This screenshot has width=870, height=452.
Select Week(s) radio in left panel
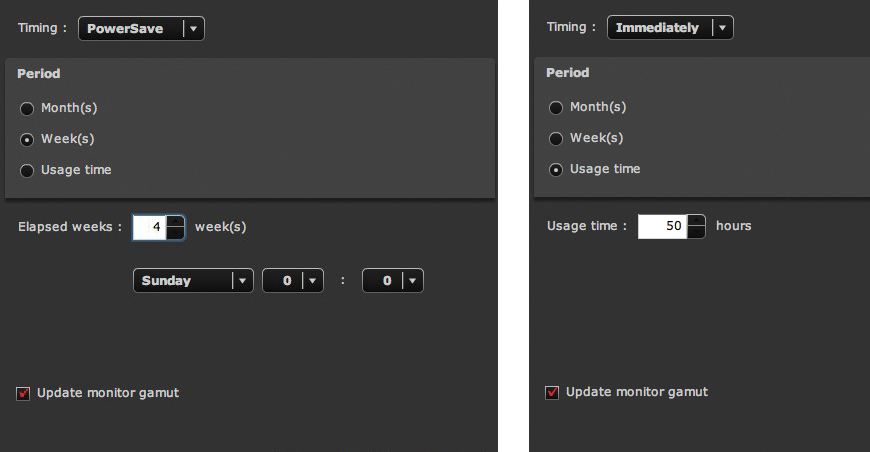tap(27, 139)
